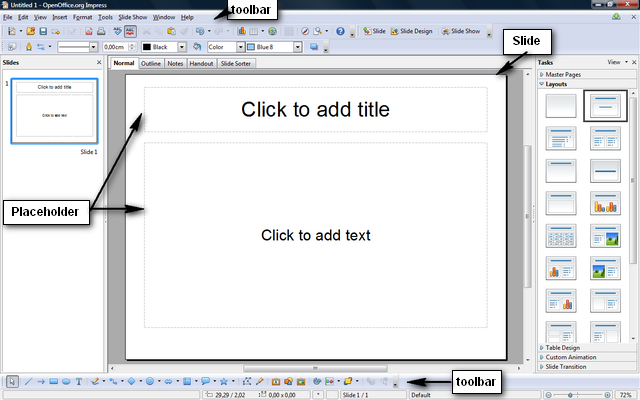Image resolution: width=640 pixels, height=400 pixels.
Task: Click the Print file icon
Action: coord(101,31)
